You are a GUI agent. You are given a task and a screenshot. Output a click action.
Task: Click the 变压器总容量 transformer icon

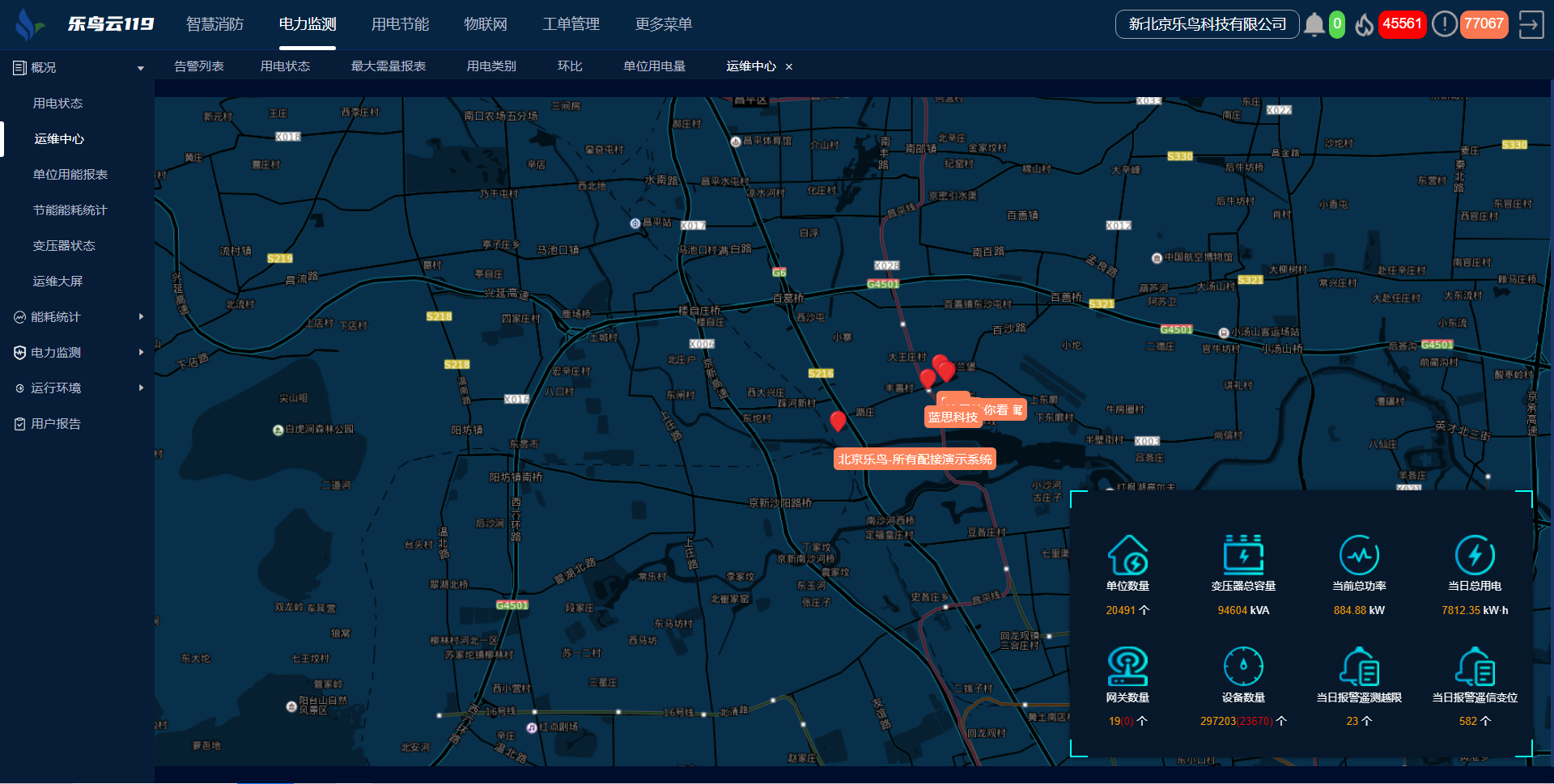pos(1243,555)
